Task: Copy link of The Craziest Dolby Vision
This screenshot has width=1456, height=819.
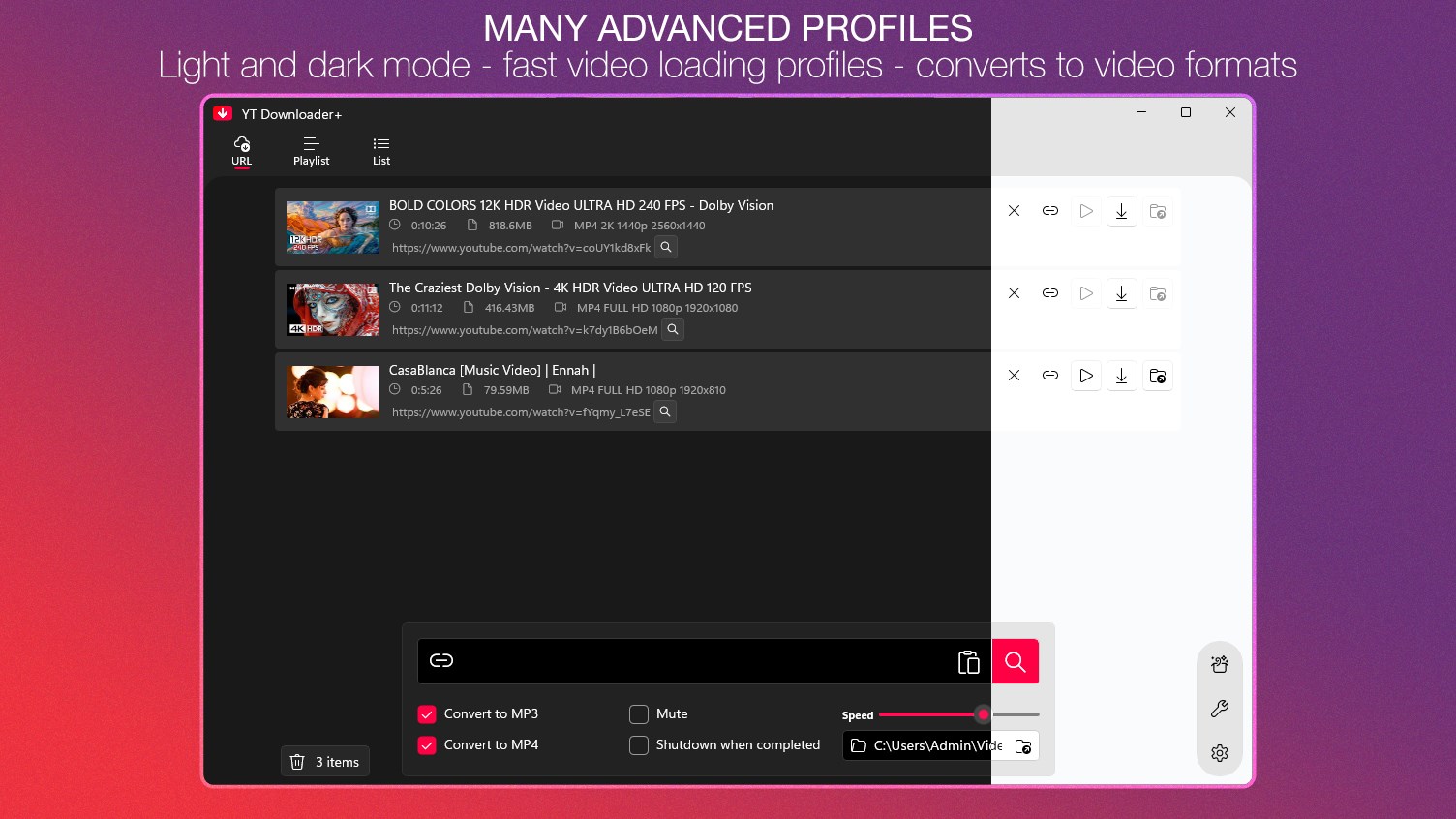Action: click(1050, 293)
